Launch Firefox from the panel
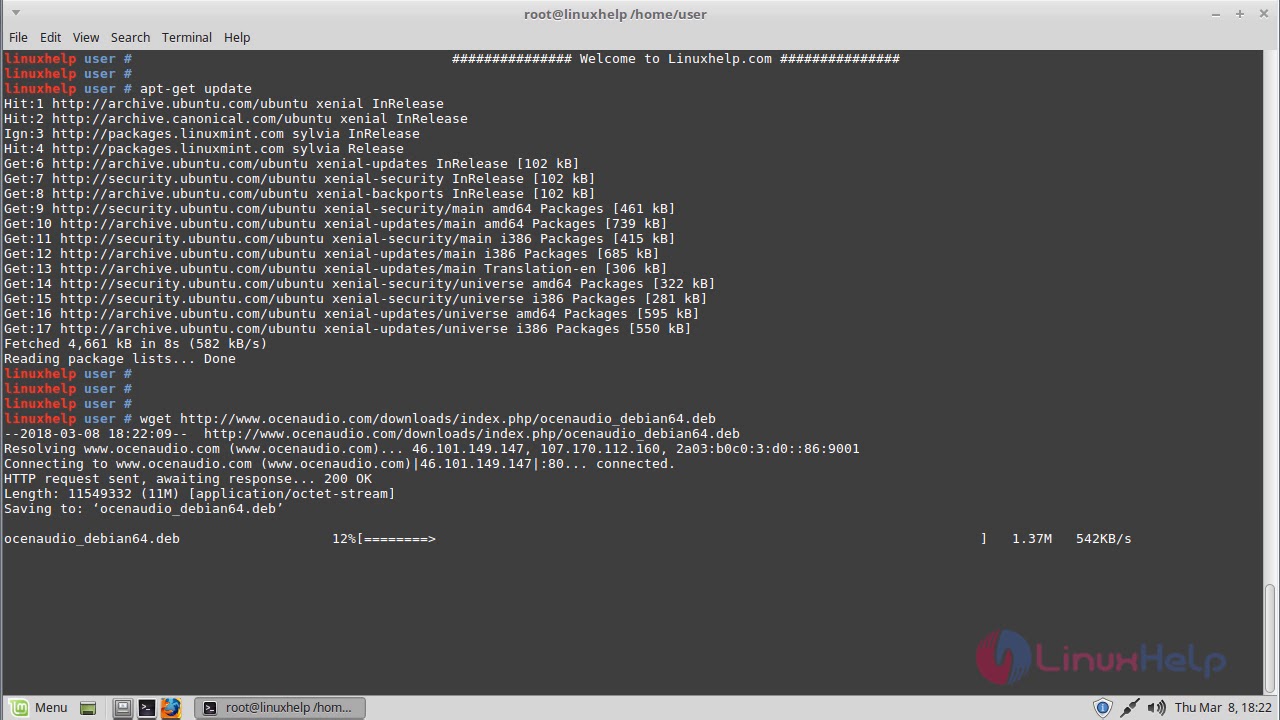 [x=171, y=708]
